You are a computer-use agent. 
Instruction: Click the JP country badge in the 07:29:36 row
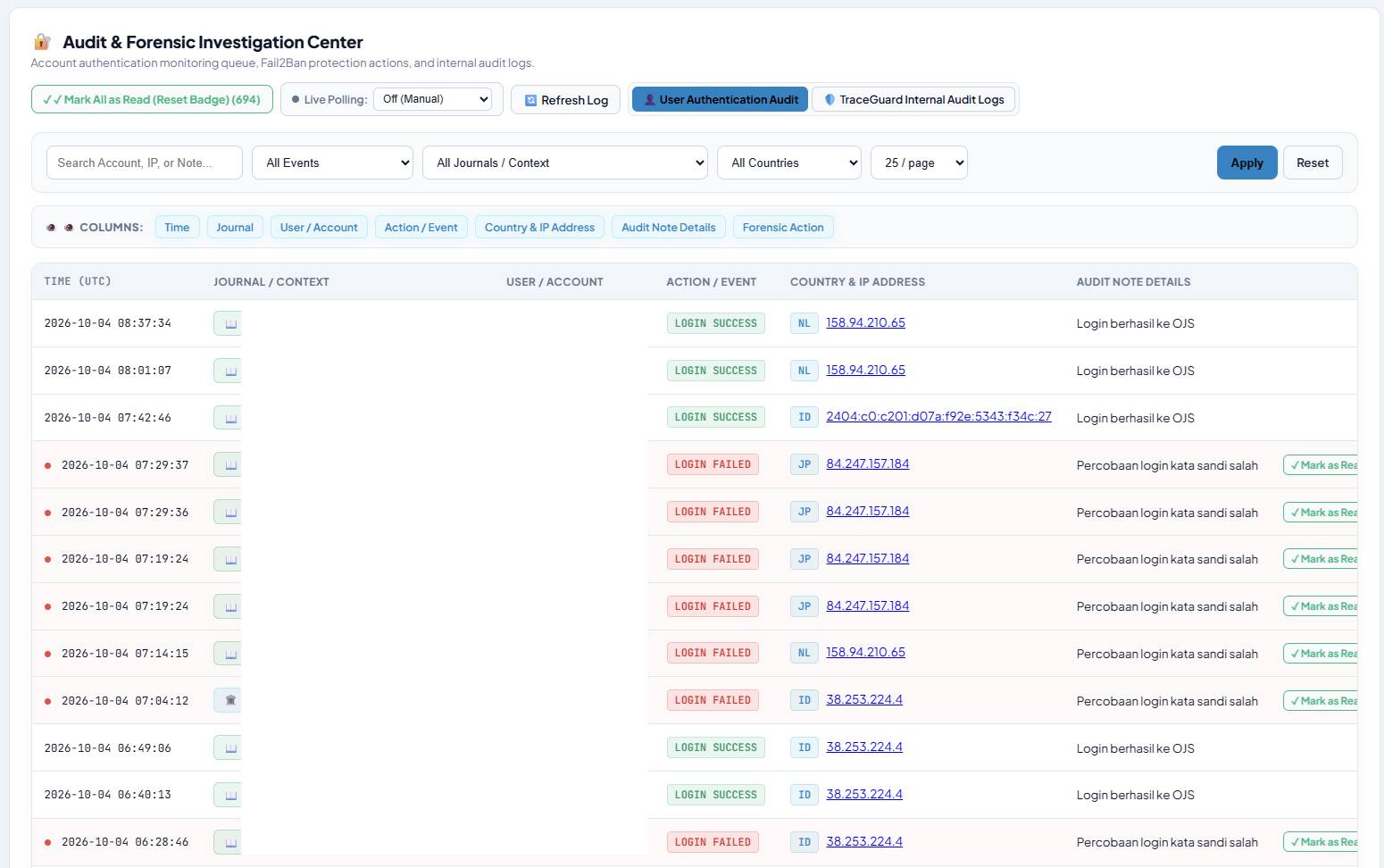[805, 512]
